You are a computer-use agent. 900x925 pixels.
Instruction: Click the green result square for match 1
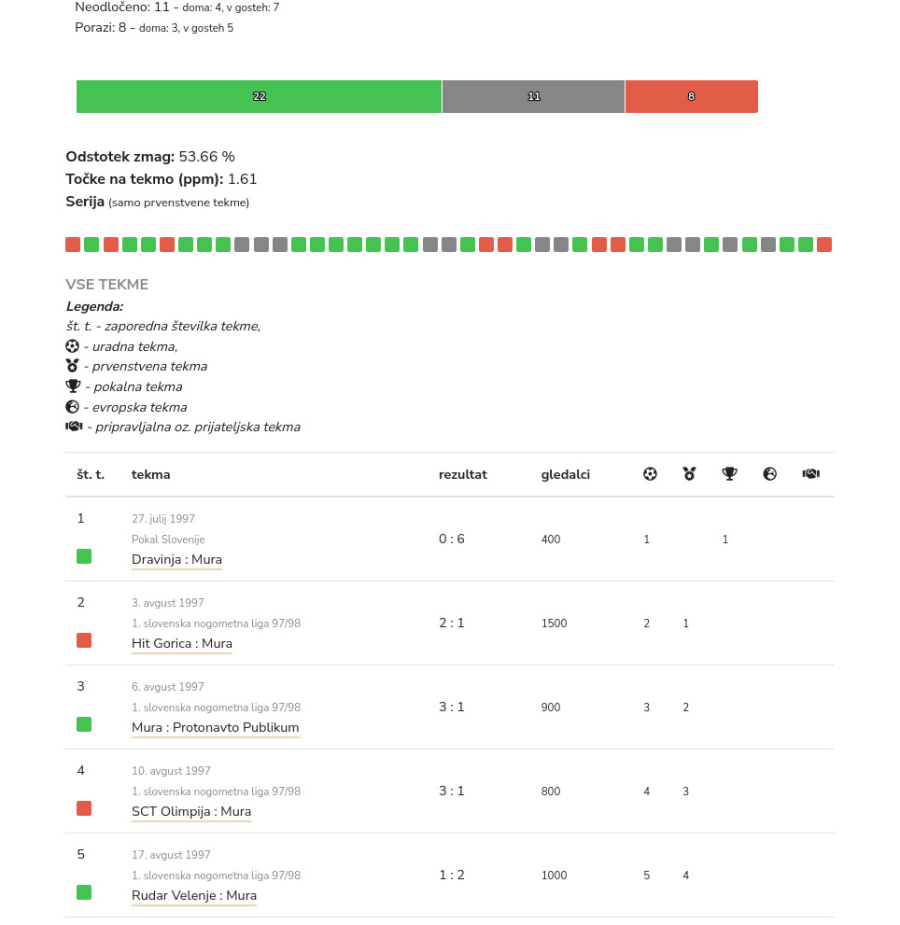pos(84,556)
